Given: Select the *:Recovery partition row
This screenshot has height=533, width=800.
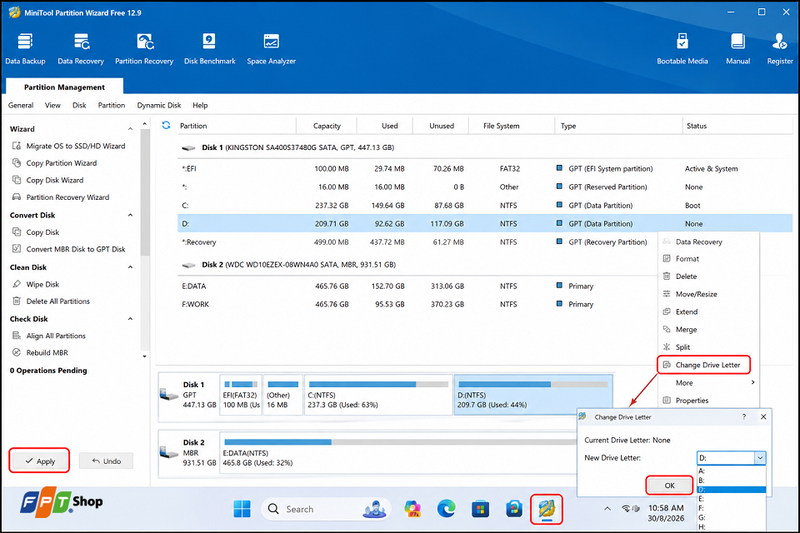Looking at the screenshot, I should coord(418,242).
